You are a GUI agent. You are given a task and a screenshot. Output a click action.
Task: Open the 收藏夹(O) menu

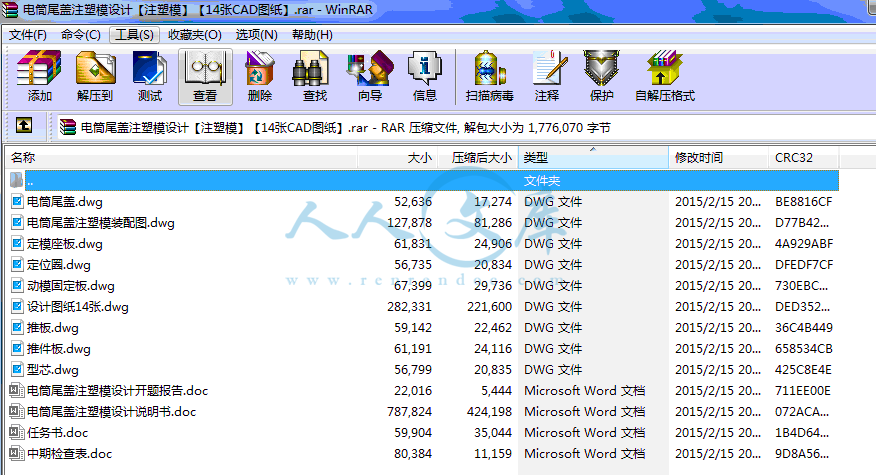click(x=195, y=35)
